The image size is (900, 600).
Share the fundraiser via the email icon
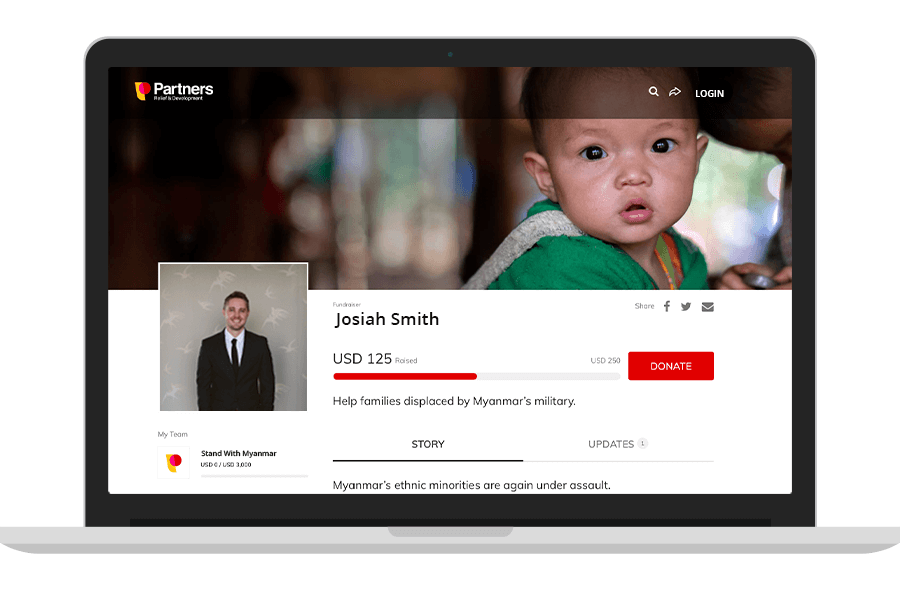pos(707,307)
